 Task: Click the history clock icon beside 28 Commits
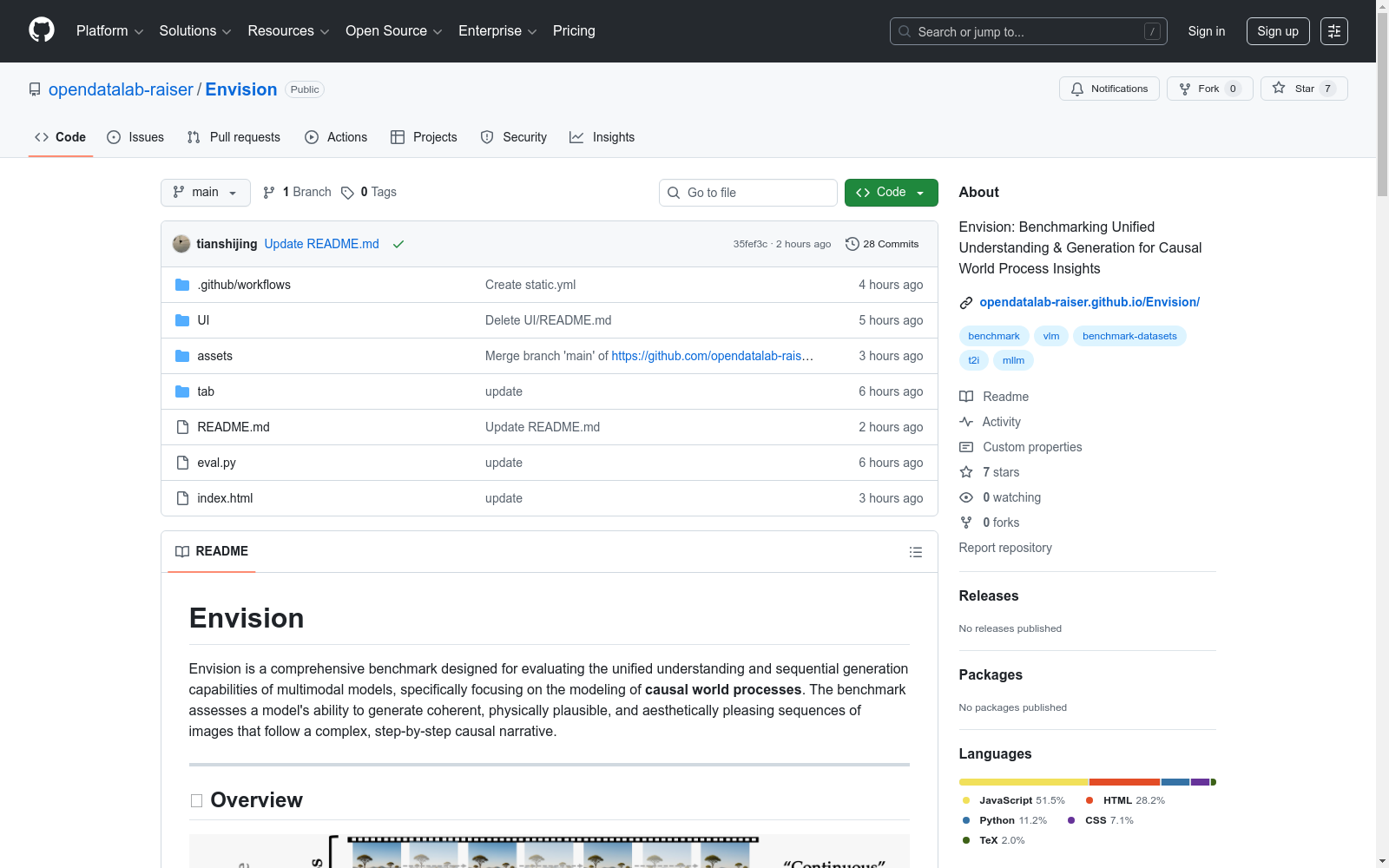(x=852, y=244)
